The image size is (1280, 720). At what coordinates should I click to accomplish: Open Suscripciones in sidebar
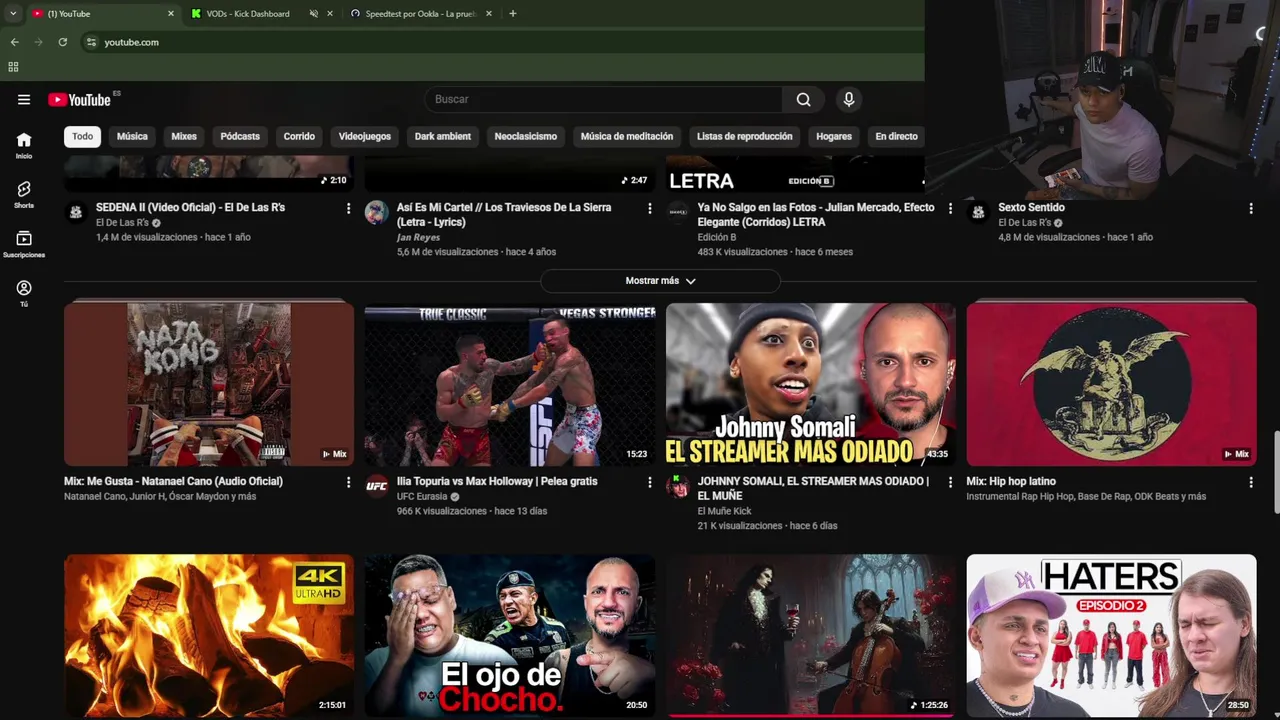(x=24, y=244)
